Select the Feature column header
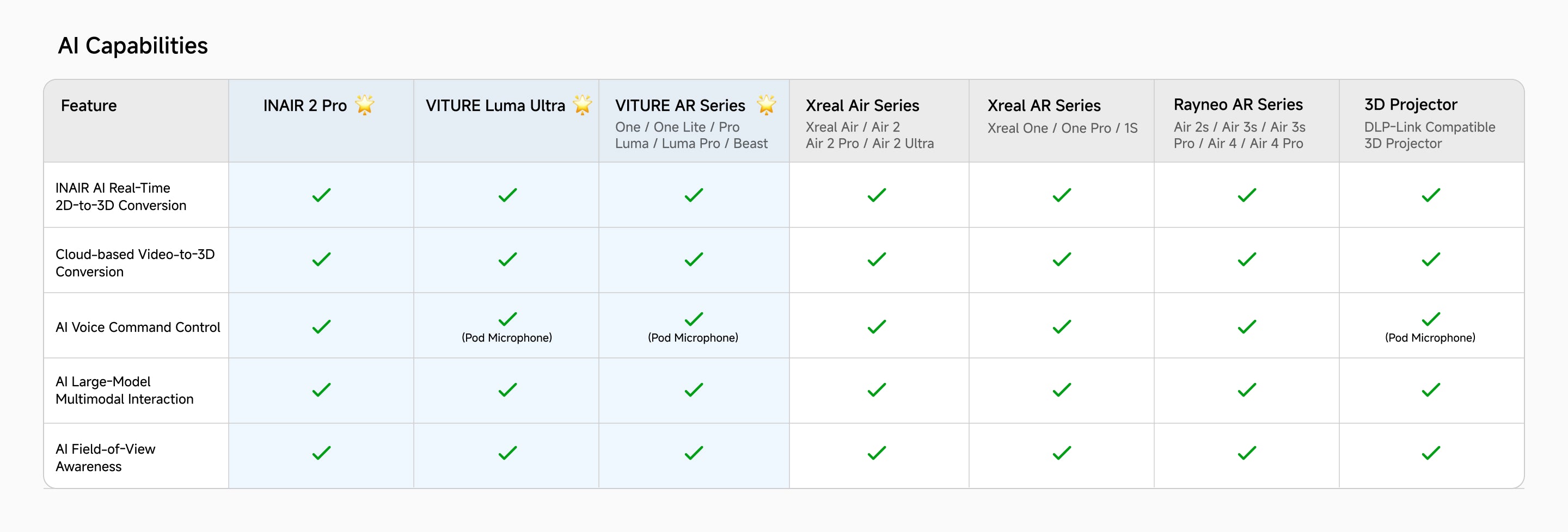 (x=89, y=106)
